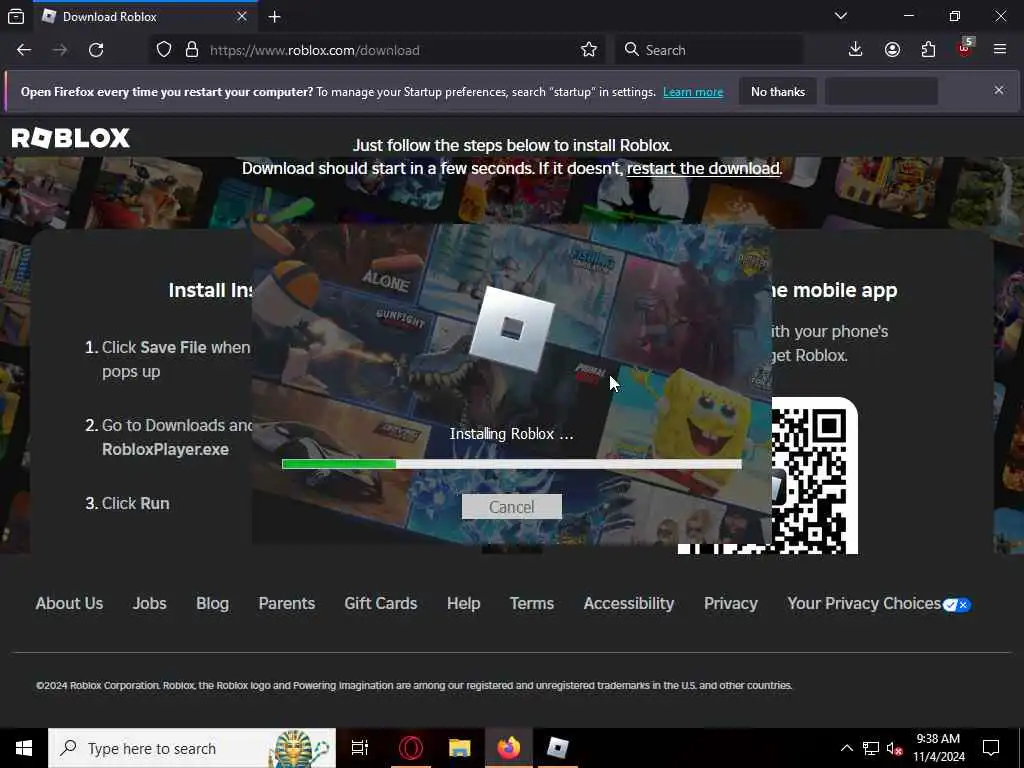Cancel the Roblox installation
This screenshot has height=768, width=1024.
pyautogui.click(x=511, y=507)
